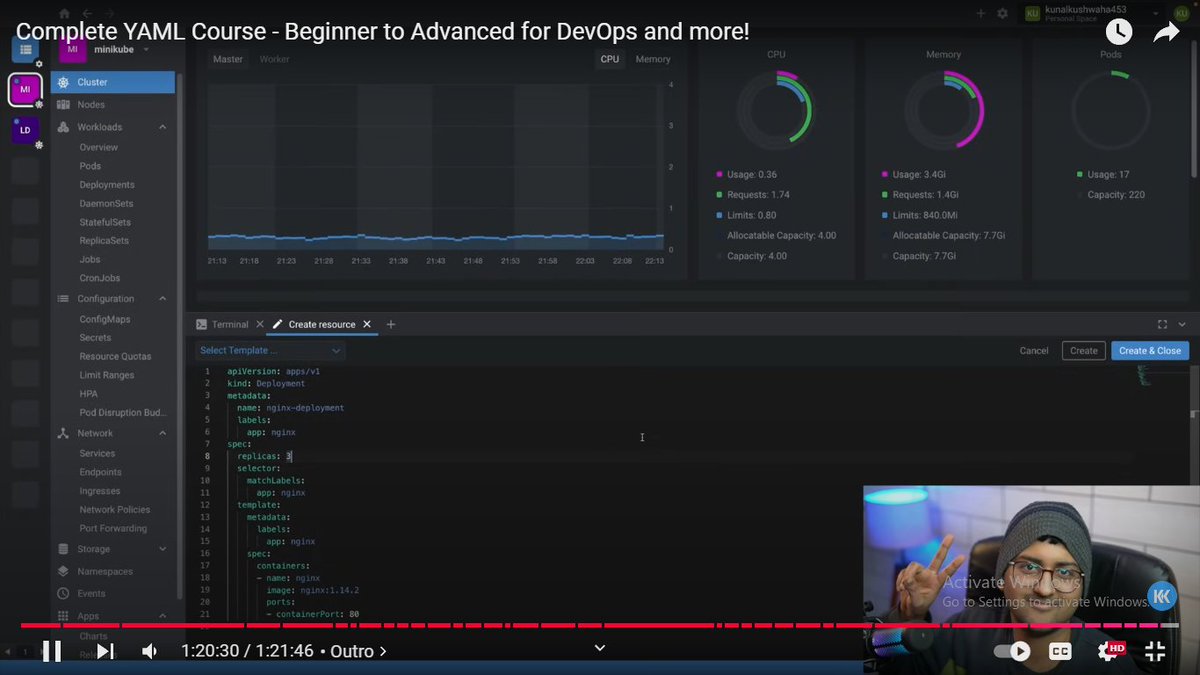Open the Outro chapter list
The height and width of the screenshot is (675, 1200).
[x=358, y=651]
